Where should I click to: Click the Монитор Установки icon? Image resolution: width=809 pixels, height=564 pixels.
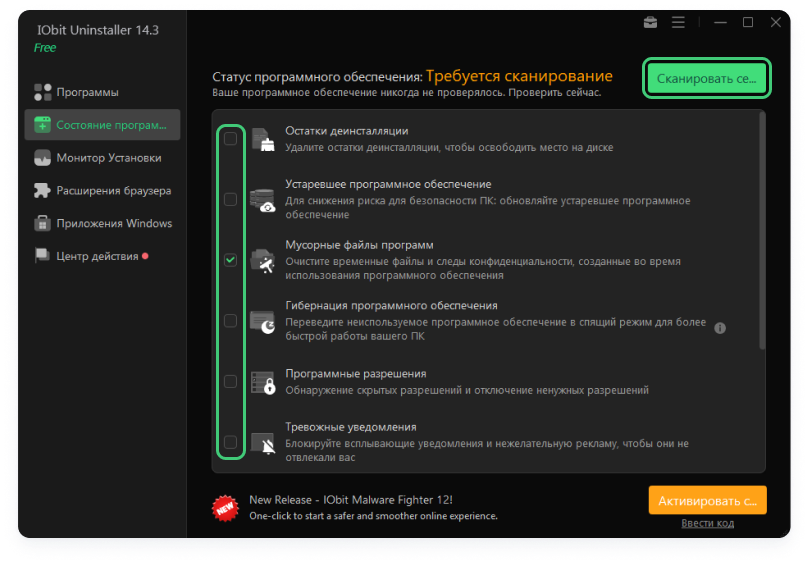[x=42, y=158]
